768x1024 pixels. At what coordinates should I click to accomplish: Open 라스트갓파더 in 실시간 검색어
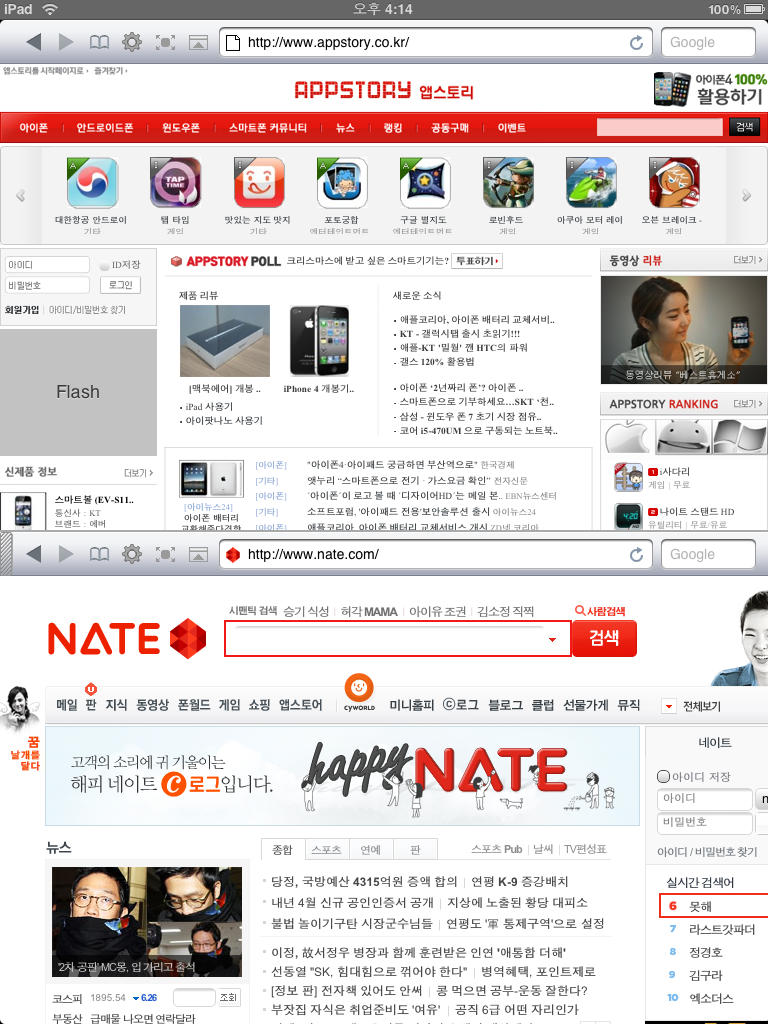(x=722, y=929)
